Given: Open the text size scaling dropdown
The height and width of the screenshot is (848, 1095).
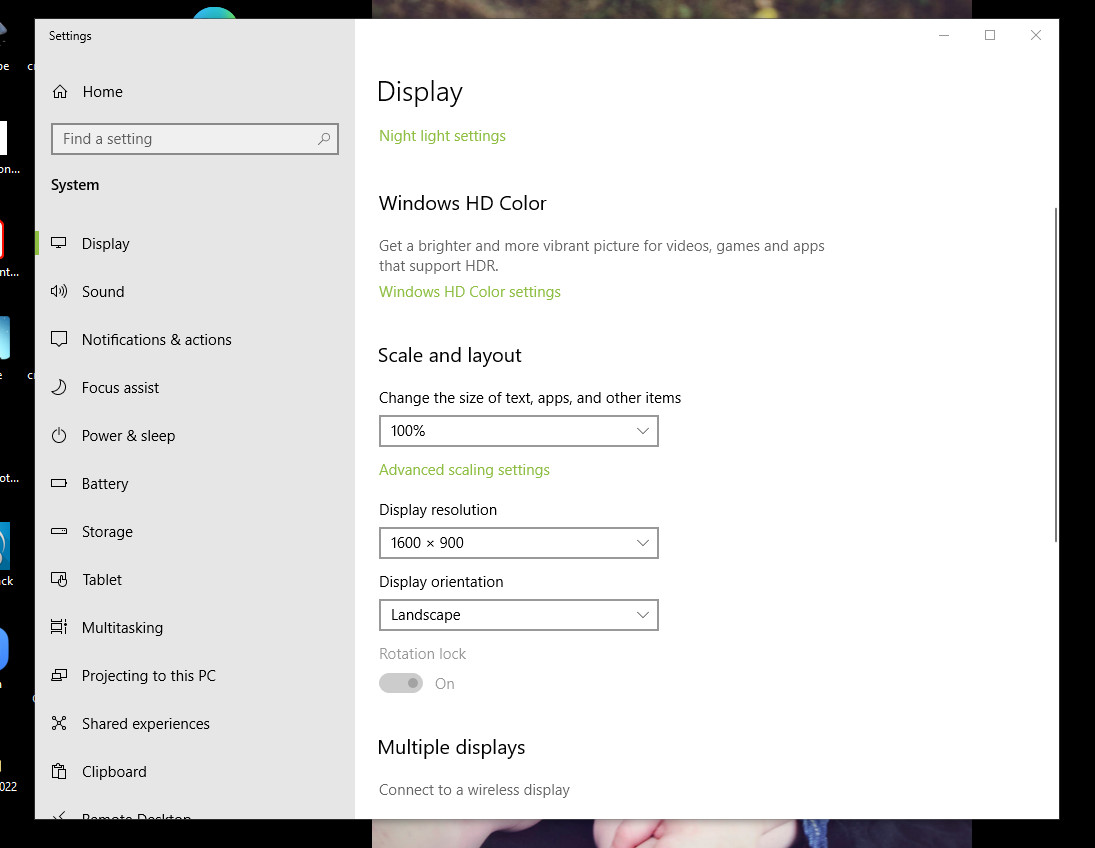Looking at the screenshot, I should [x=518, y=431].
